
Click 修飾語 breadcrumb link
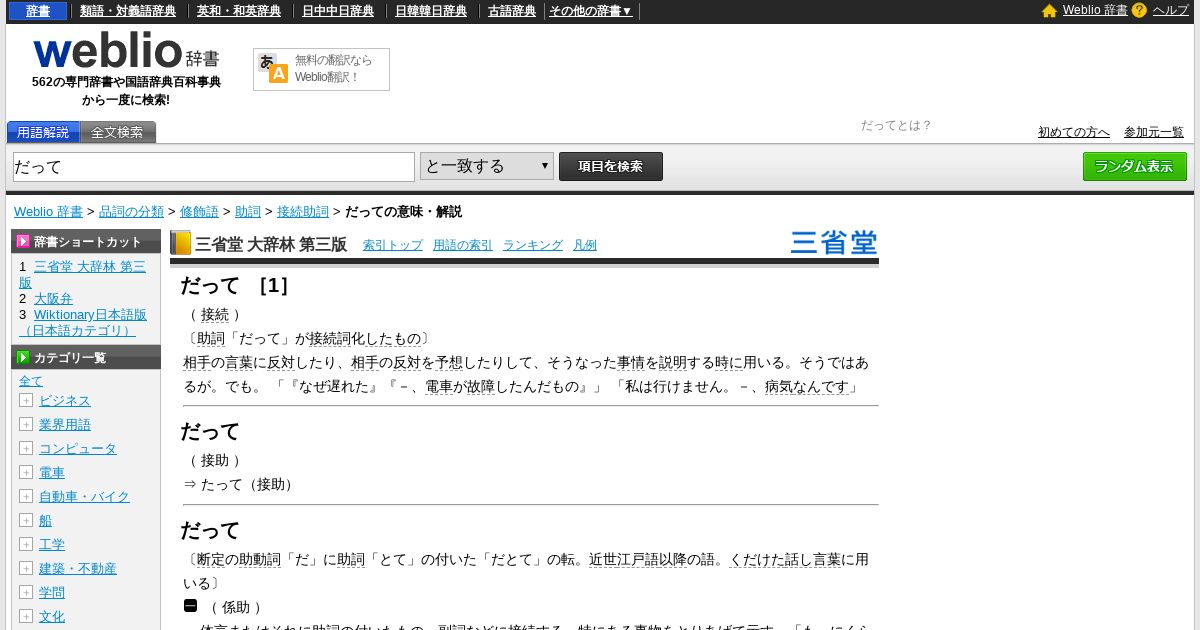[x=199, y=212]
